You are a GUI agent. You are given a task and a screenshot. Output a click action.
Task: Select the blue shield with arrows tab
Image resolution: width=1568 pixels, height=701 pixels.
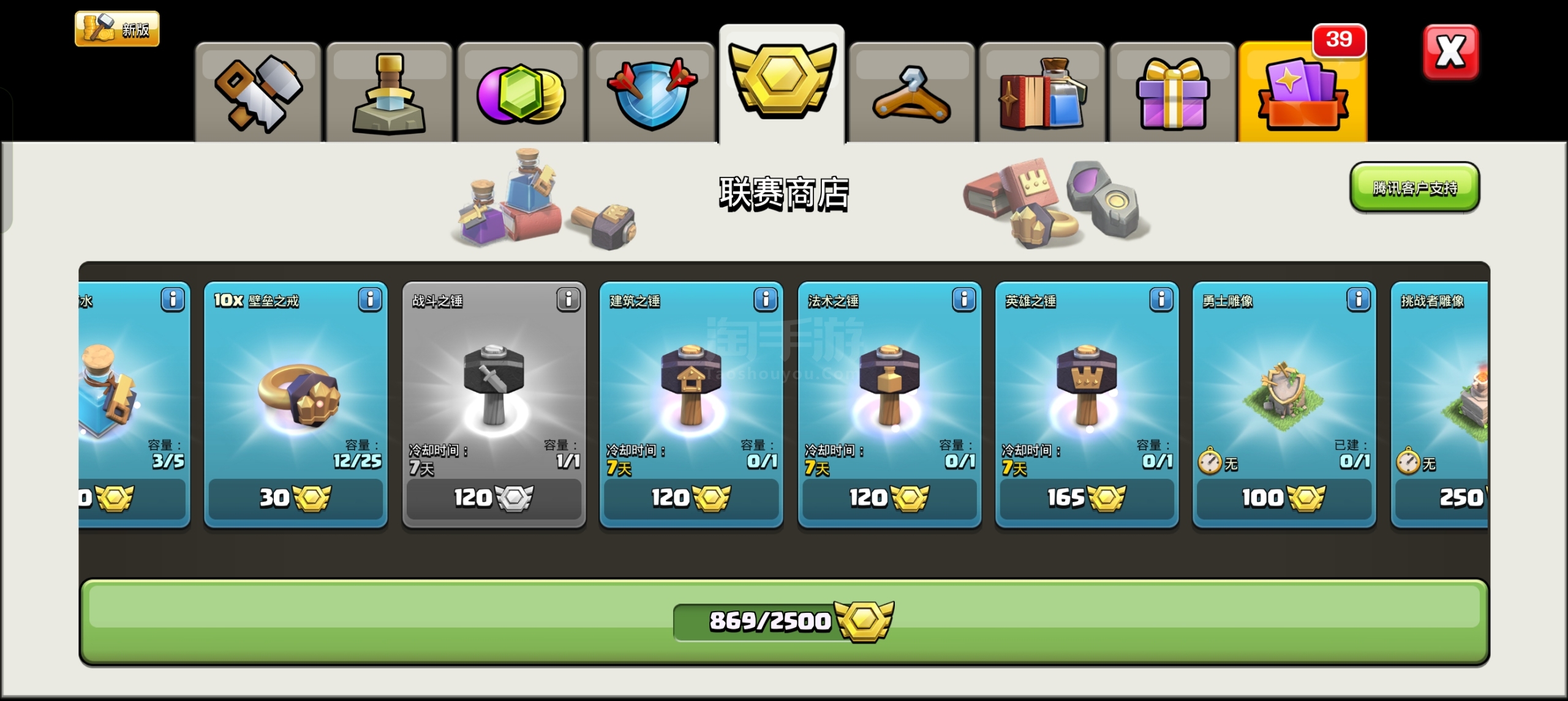[652, 92]
